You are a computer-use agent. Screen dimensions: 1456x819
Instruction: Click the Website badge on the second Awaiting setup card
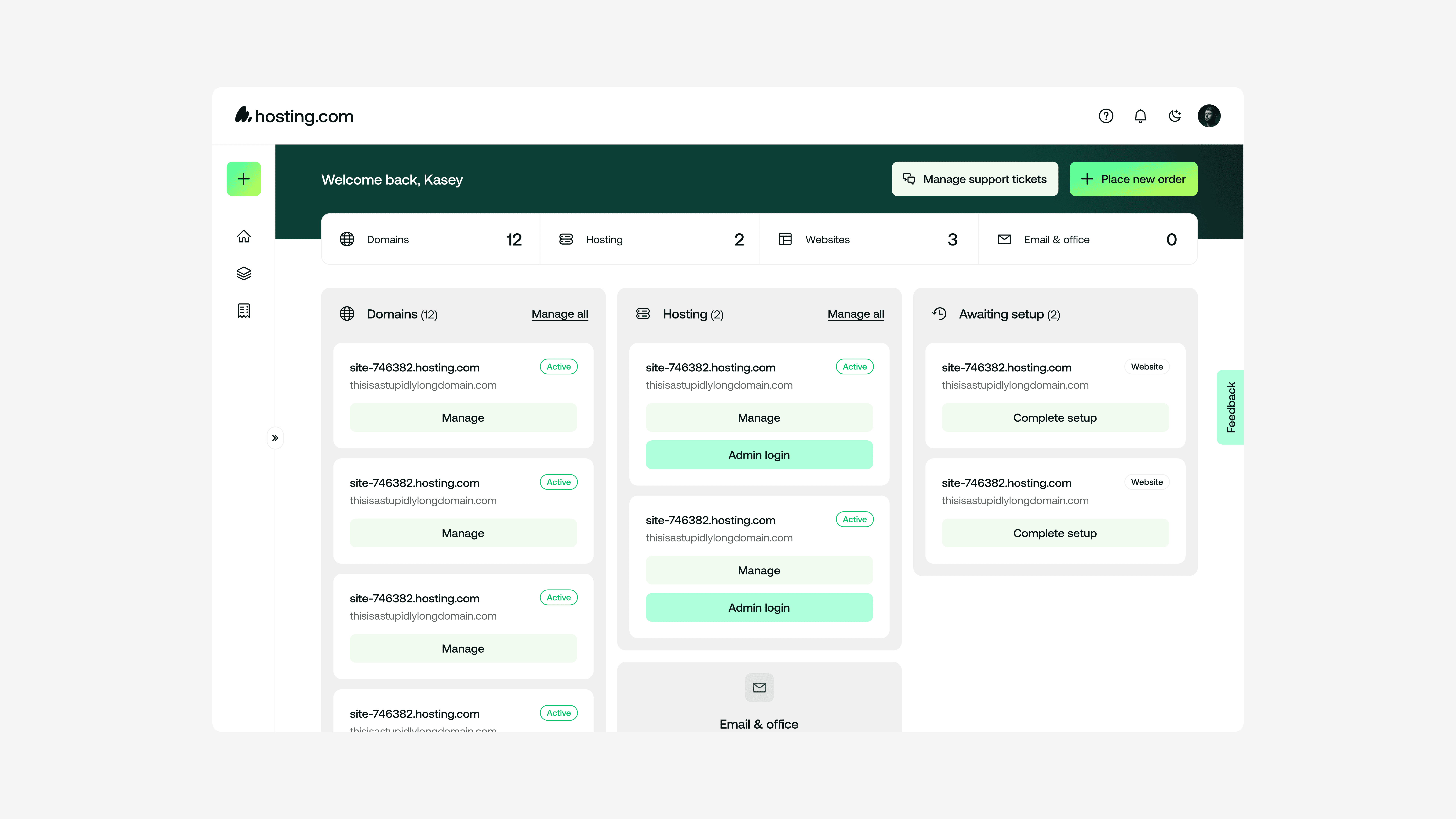pos(1147,482)
